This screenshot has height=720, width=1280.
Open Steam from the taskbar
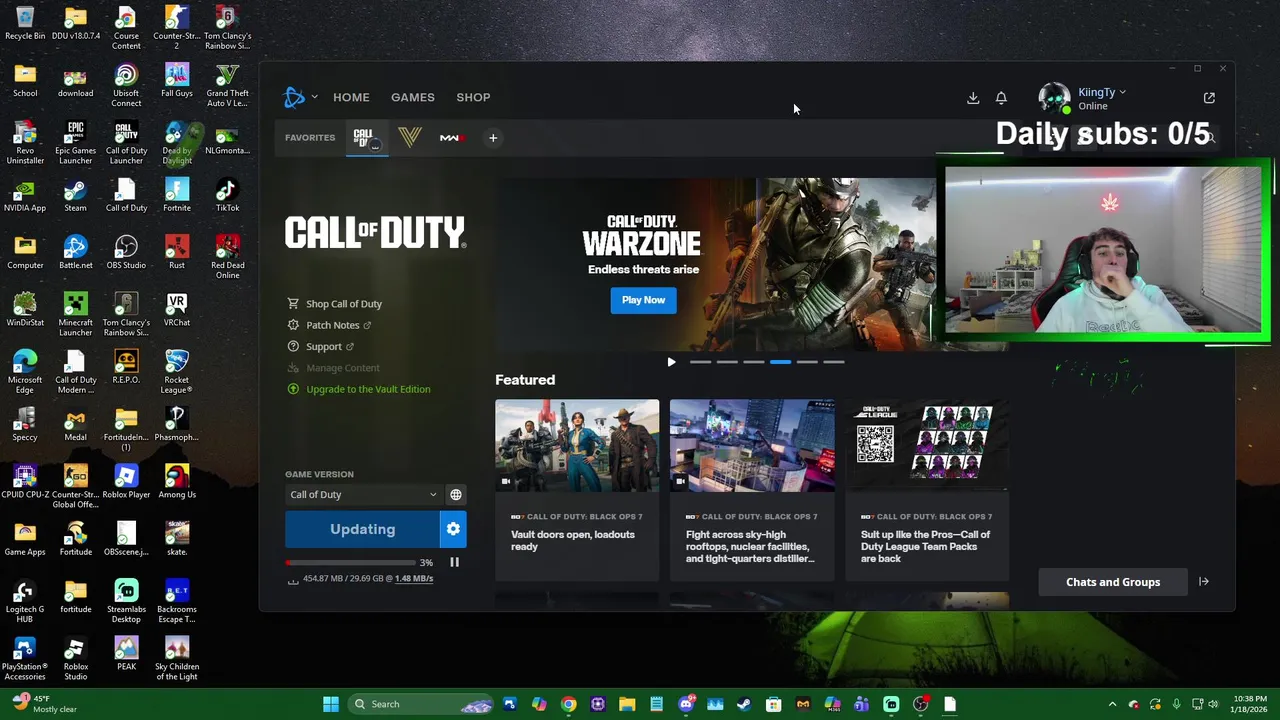(744, 704)
